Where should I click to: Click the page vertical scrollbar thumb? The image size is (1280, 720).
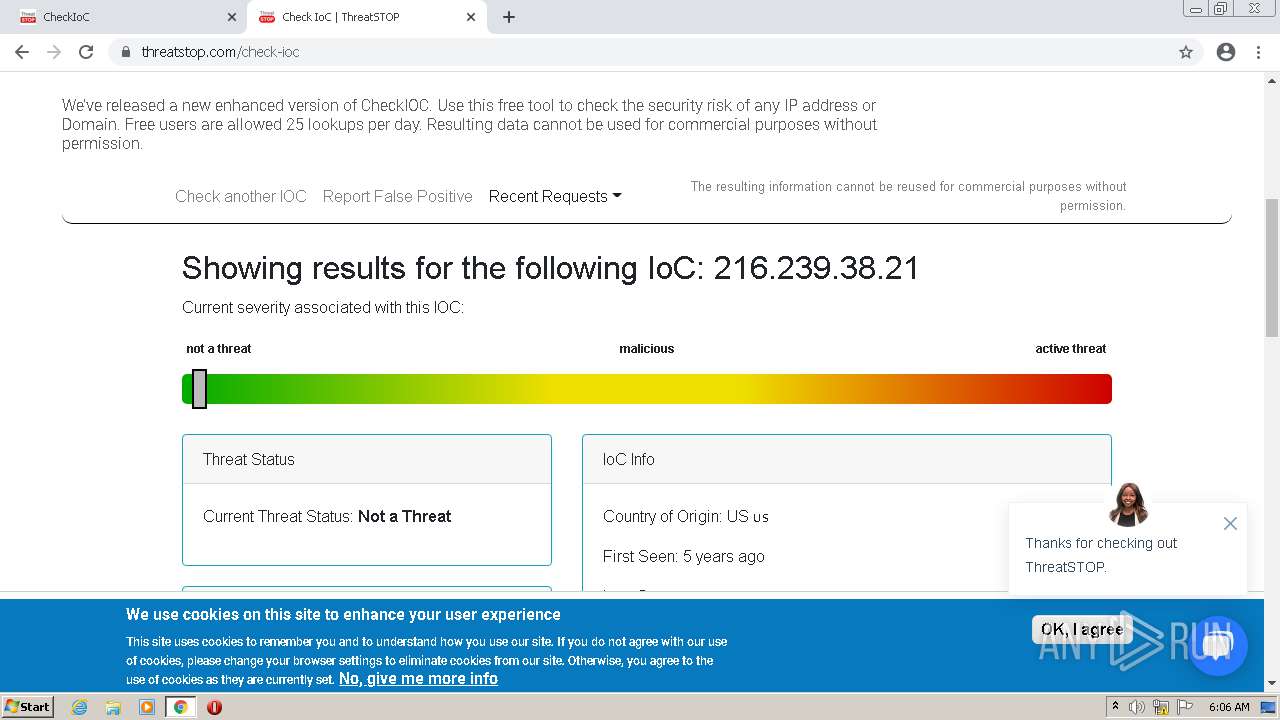coord(1272,267)
